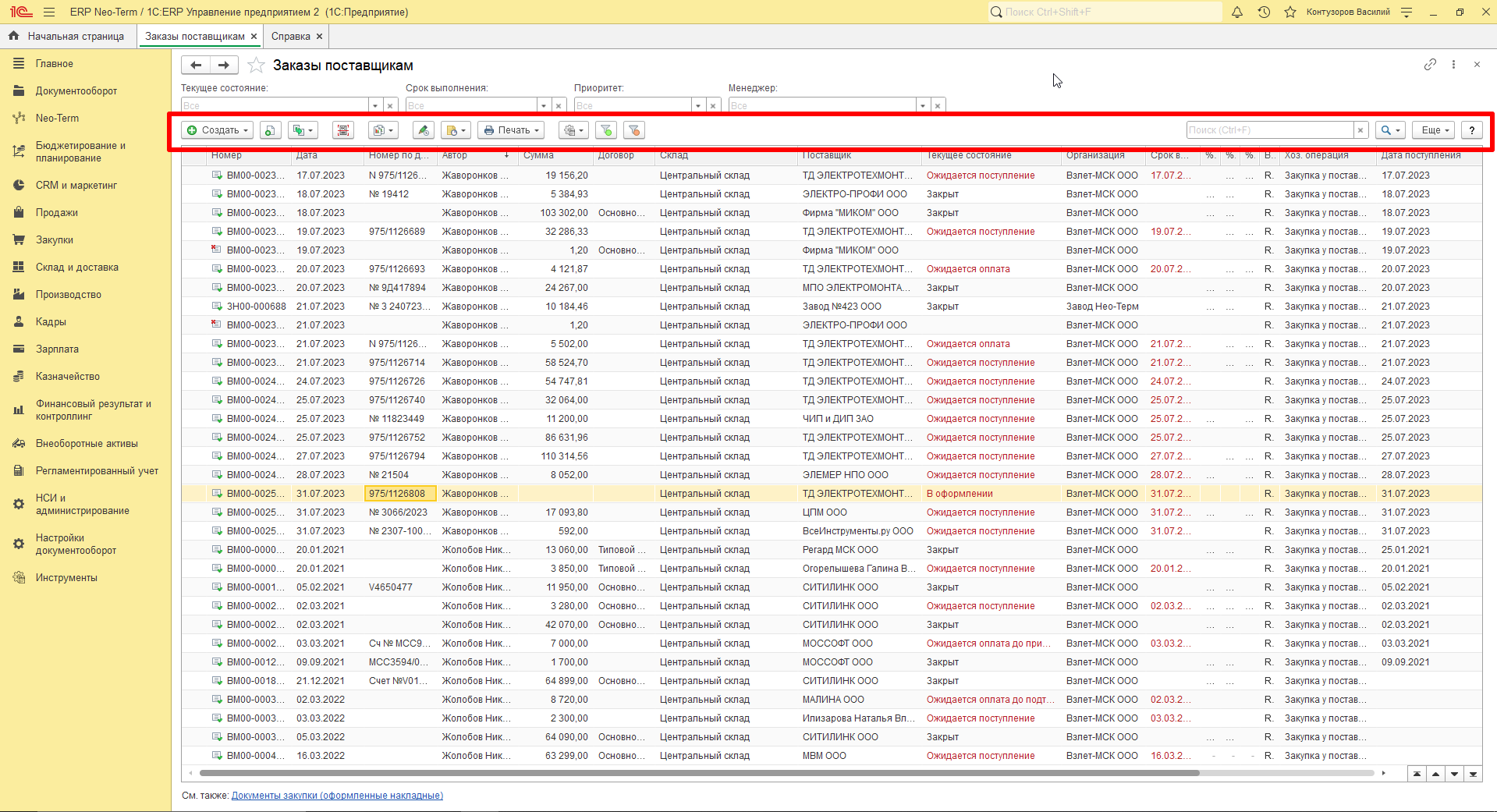Switch to Справка tab
Screen dimensions: 1497x812
coord(291,36)
